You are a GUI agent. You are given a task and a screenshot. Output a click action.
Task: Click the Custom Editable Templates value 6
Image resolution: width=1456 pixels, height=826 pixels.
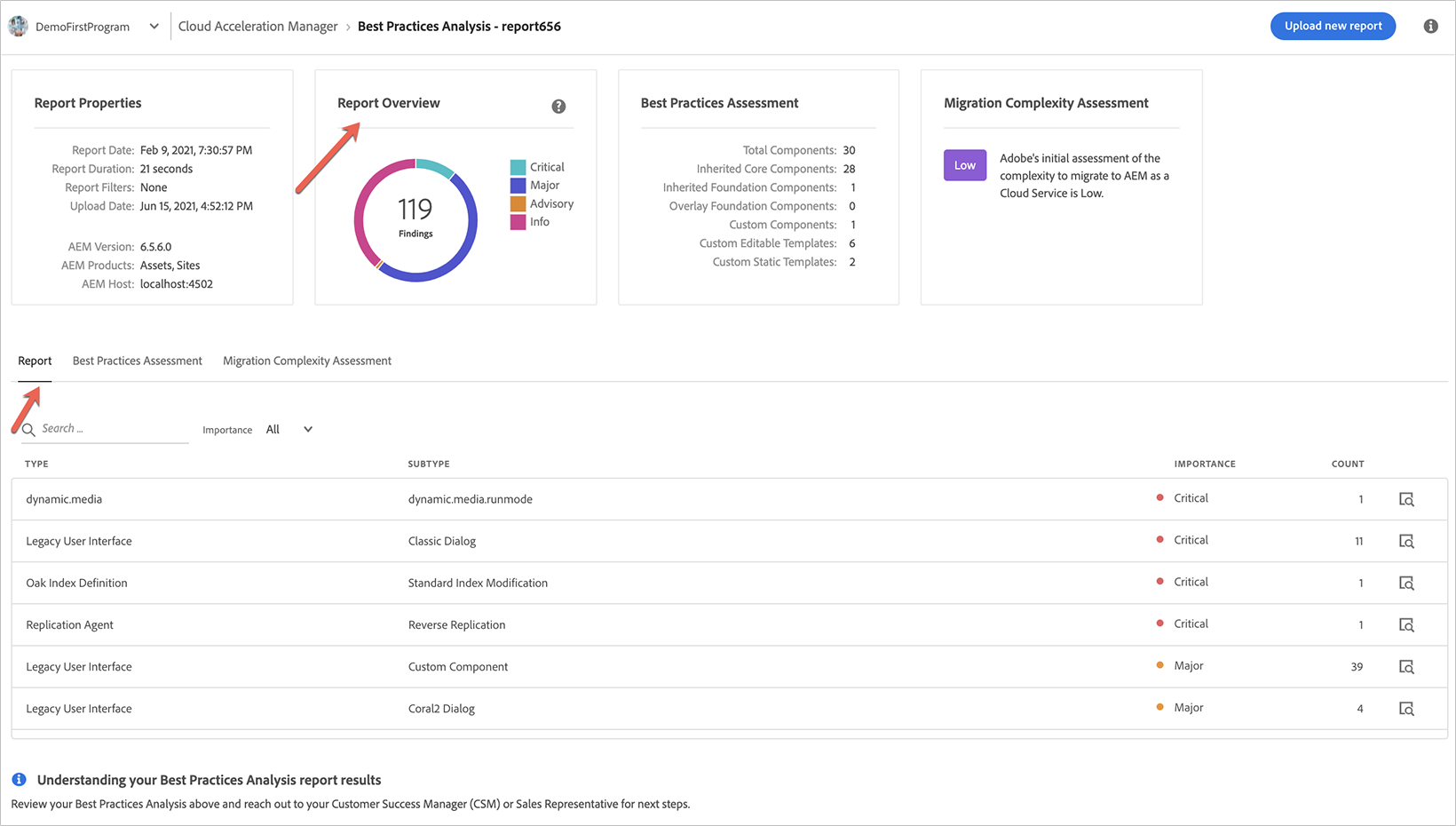pyautogui.click(x=852, y=243)
